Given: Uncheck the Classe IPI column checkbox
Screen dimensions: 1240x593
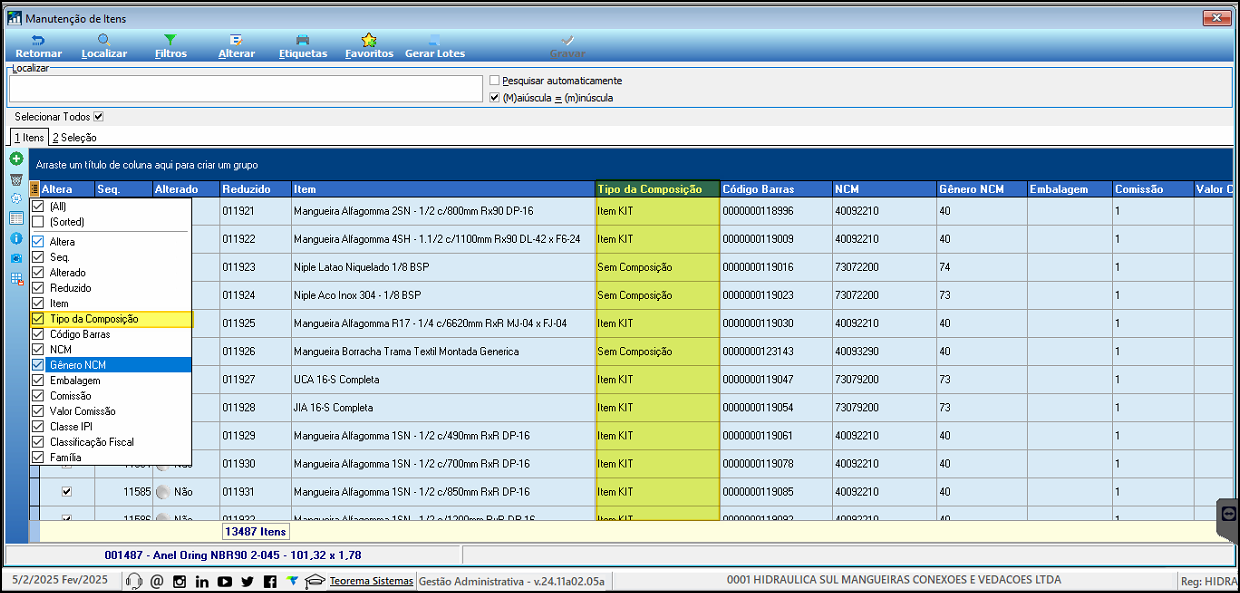Looking at the screenshot, I should [38, 426].
